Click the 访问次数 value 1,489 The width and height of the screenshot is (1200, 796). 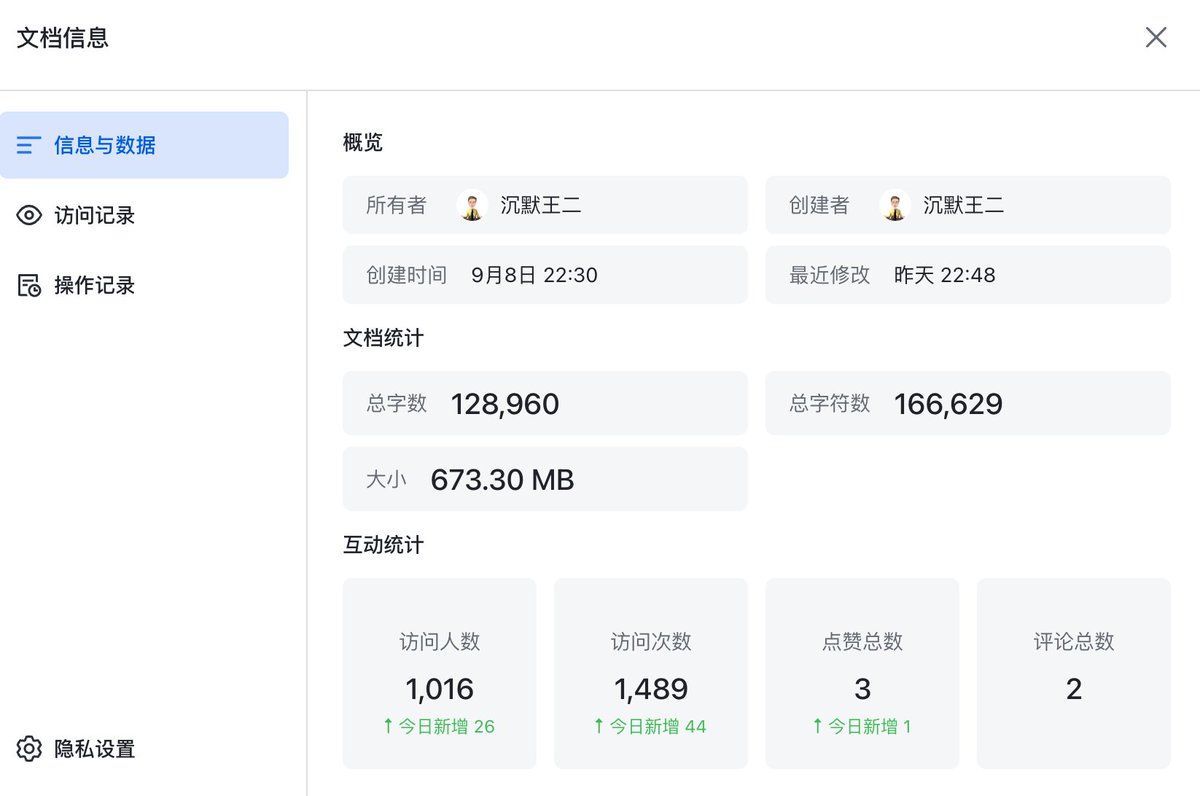click(651, 689)
